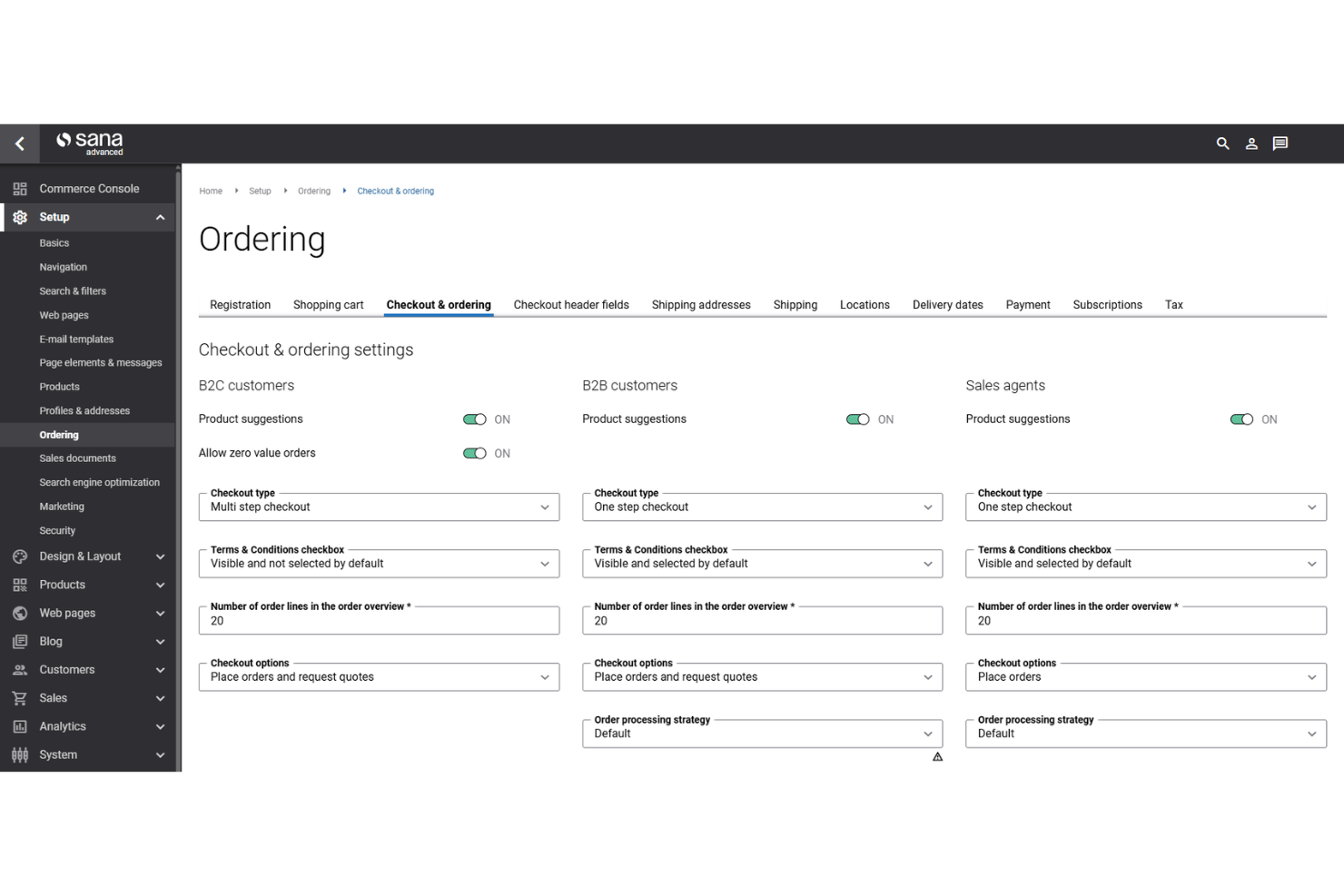Toggle Allow zero value orders switch

click(475, 453)
